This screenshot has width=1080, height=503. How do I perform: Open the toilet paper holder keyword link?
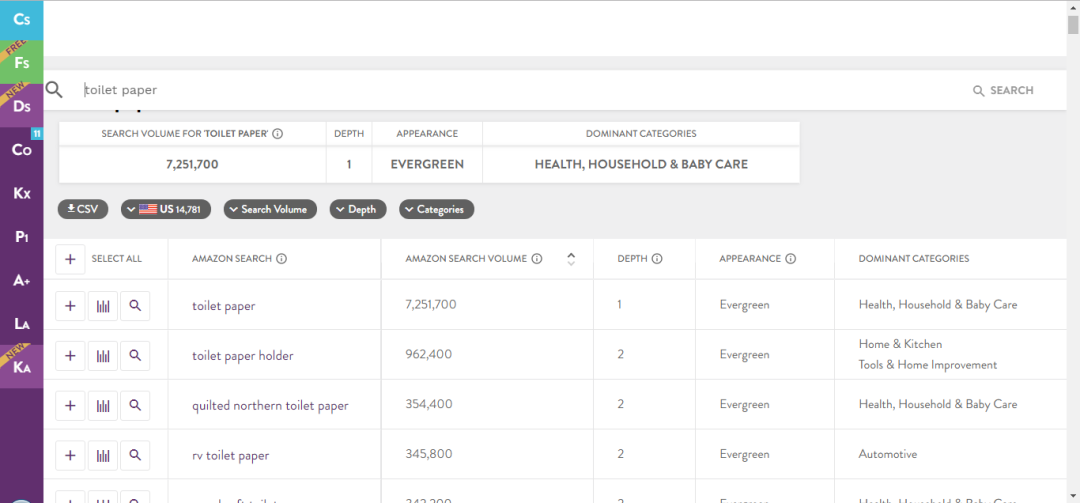[x=242, y=356]
